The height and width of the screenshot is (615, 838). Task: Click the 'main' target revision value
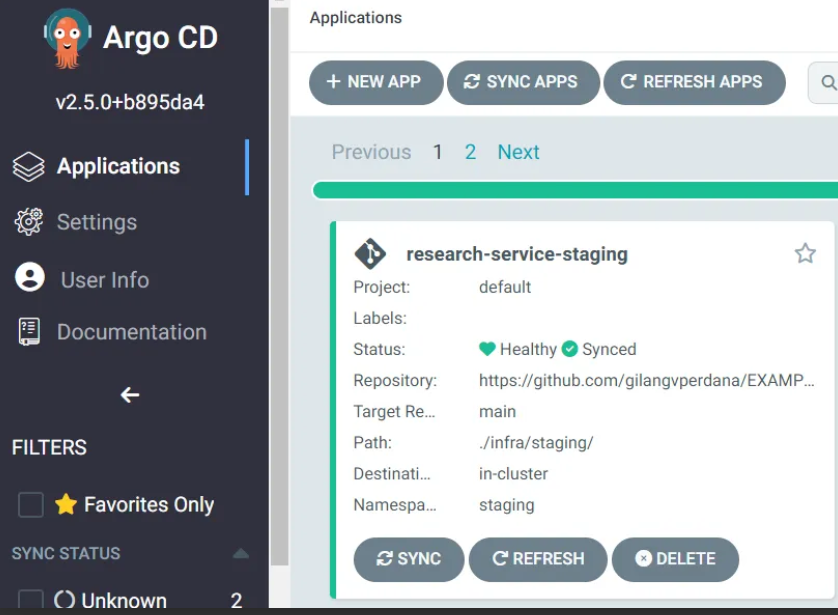tap(498, 411)
